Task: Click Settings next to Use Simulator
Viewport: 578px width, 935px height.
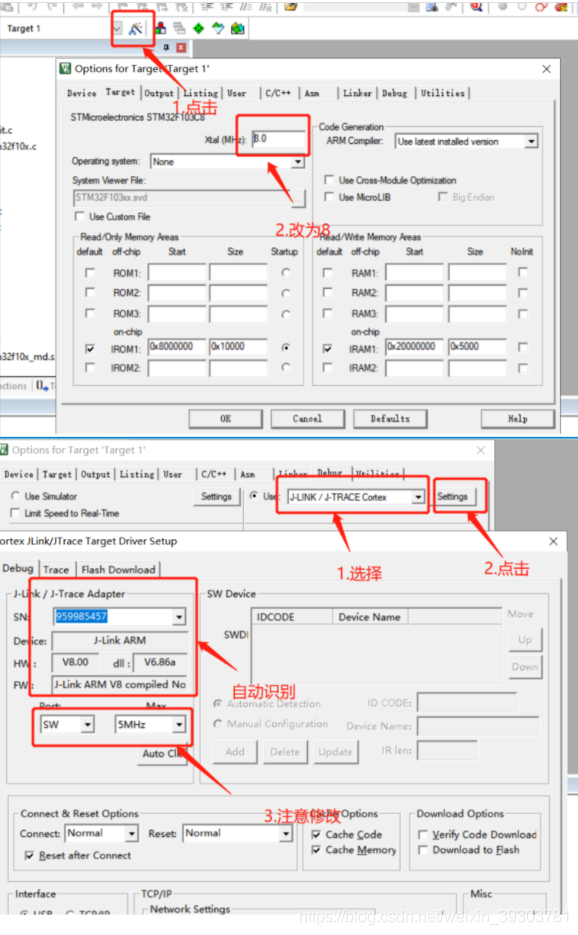Action: pos(216,497)
